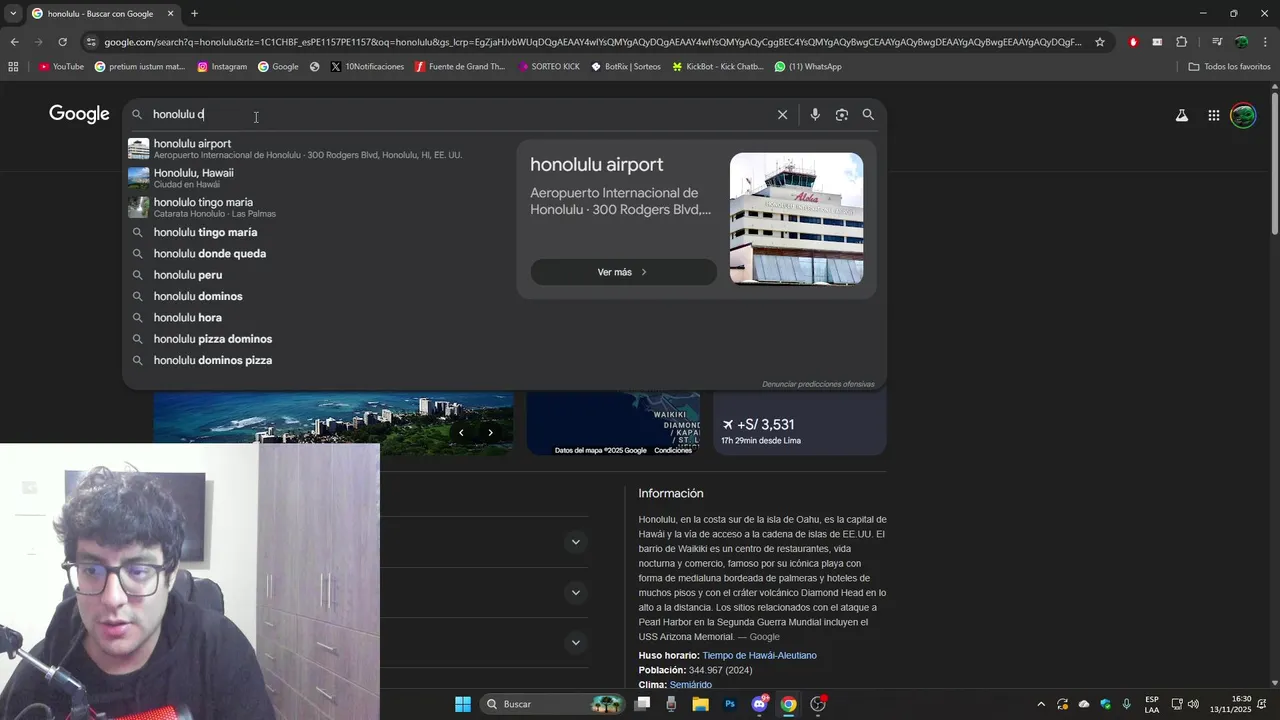This screenshot has width=1280, height=720.
Task: Open the Chrome apps grid in the bookmarks bar
Action: [13, 67]
